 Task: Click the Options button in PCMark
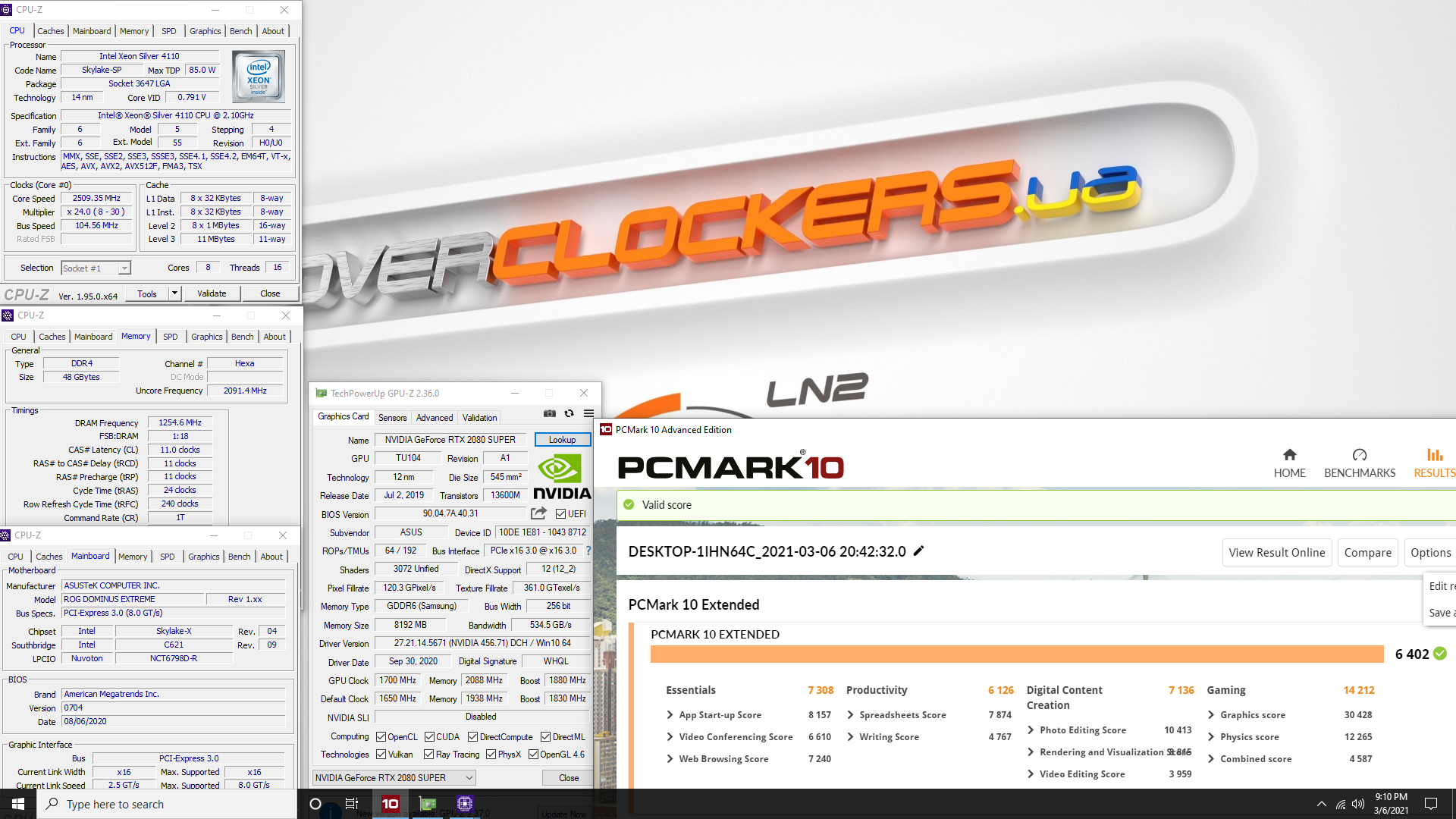(1430, 553)
